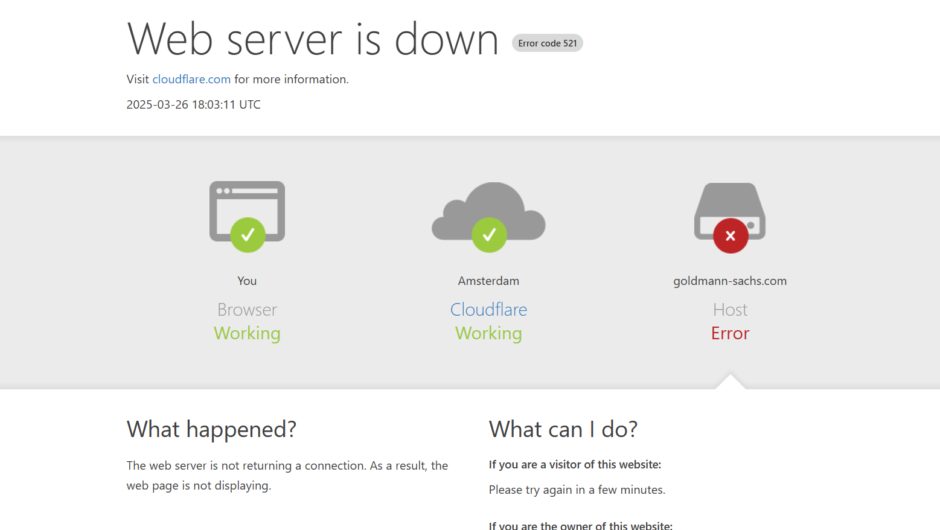Click the green 'Working' status under Cloudflare
Viewport: 940px width, 530px height.
(x=488, y=333)
